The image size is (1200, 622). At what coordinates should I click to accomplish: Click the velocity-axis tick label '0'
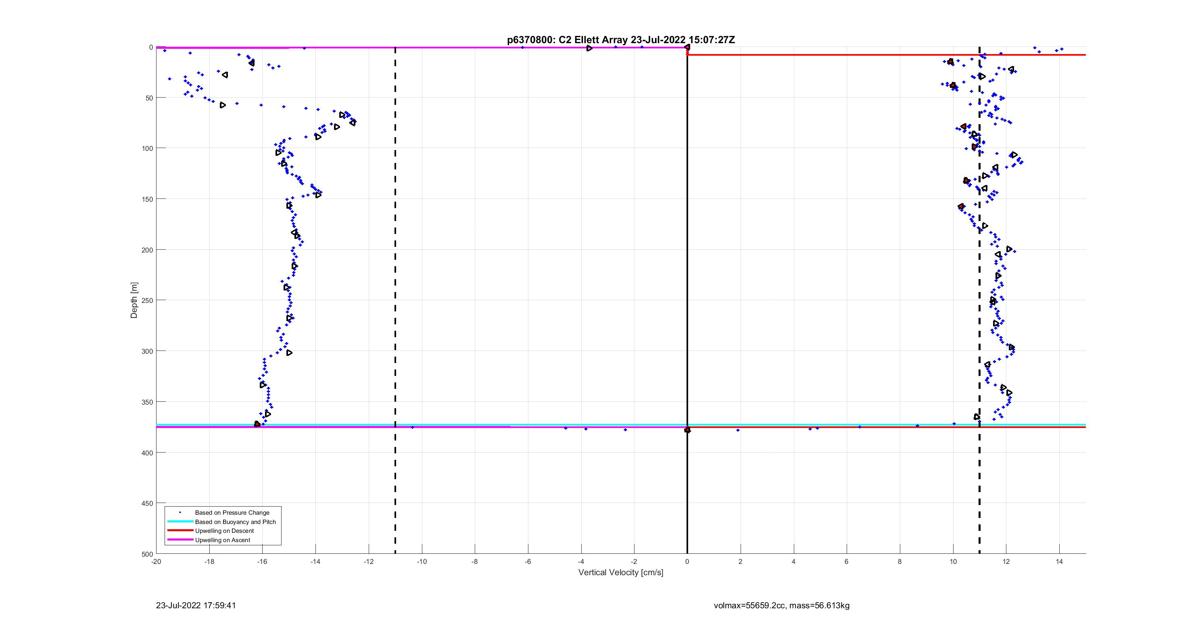687,561
